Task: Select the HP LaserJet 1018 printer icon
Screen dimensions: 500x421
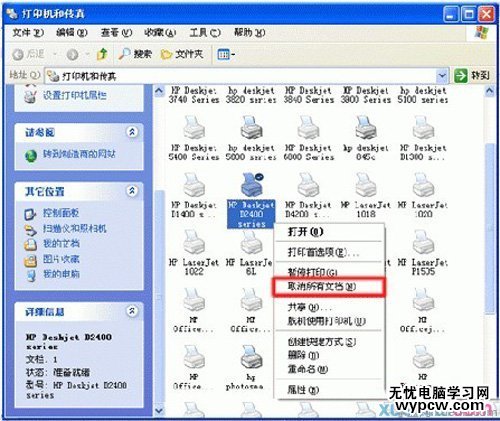Action: click(366, 185)
